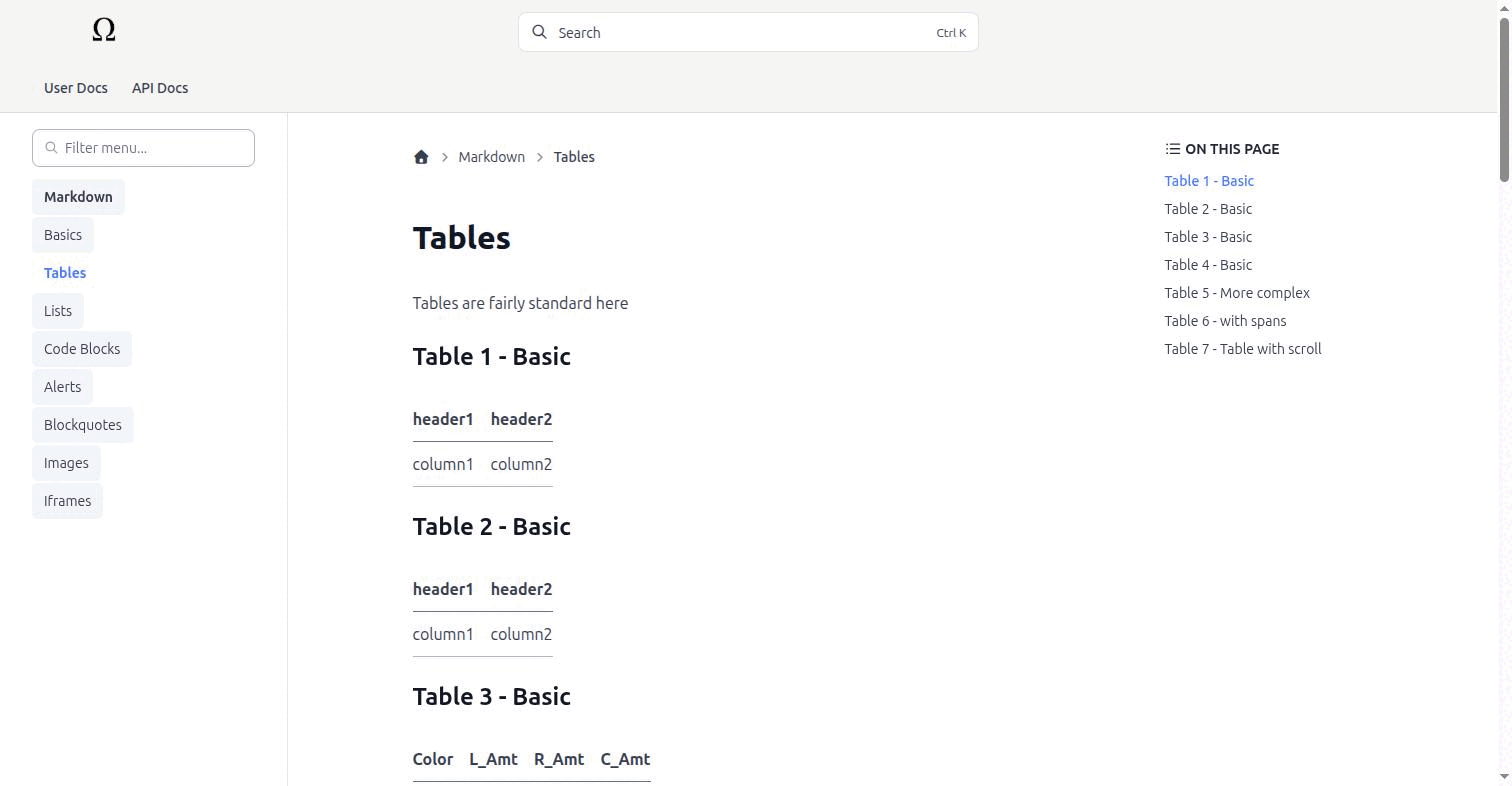Jump to Table 4 - Basic anchor link

(1208, 265)
